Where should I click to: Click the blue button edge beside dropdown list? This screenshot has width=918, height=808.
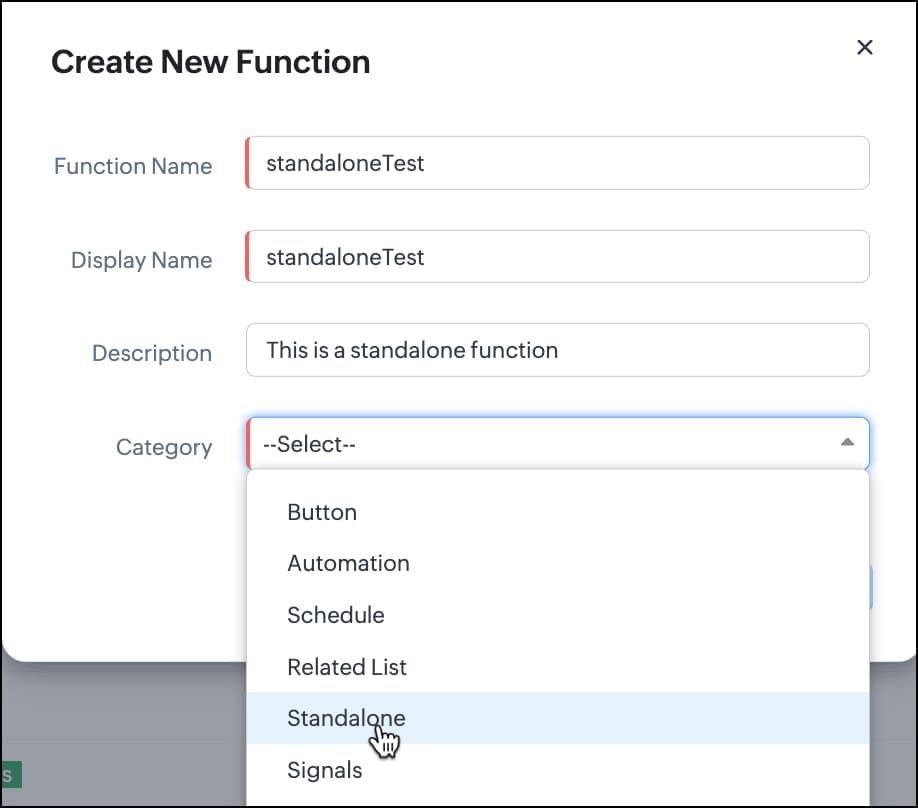point(872,587)
